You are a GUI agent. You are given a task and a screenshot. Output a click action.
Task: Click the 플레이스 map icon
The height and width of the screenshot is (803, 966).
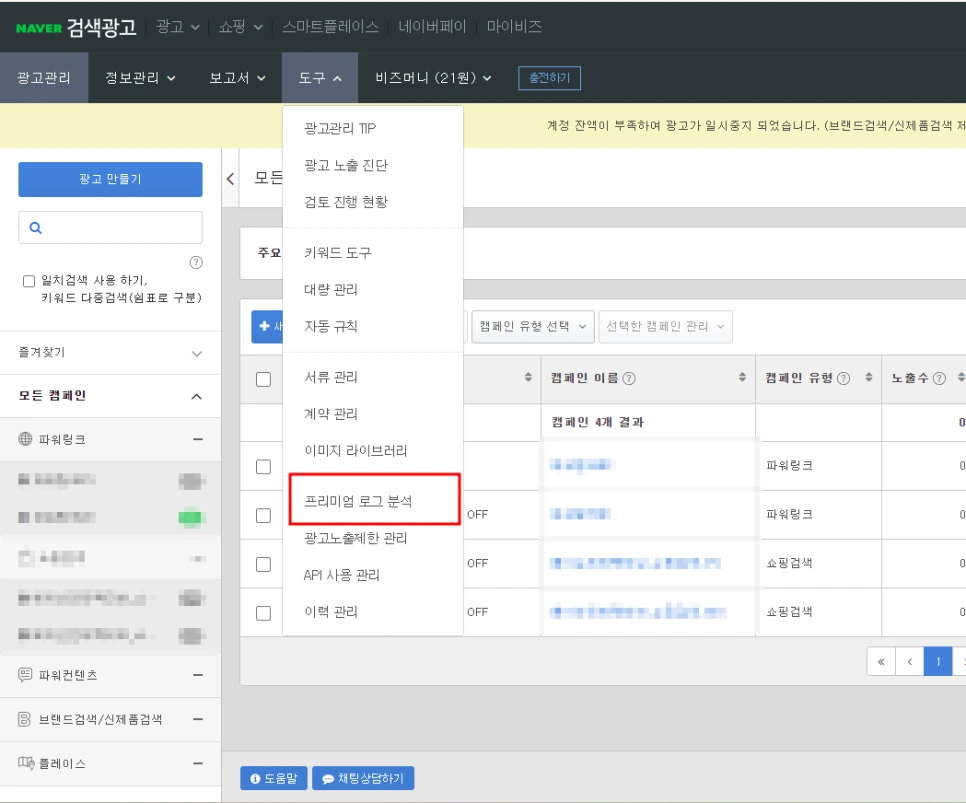[x=26, y=763]
